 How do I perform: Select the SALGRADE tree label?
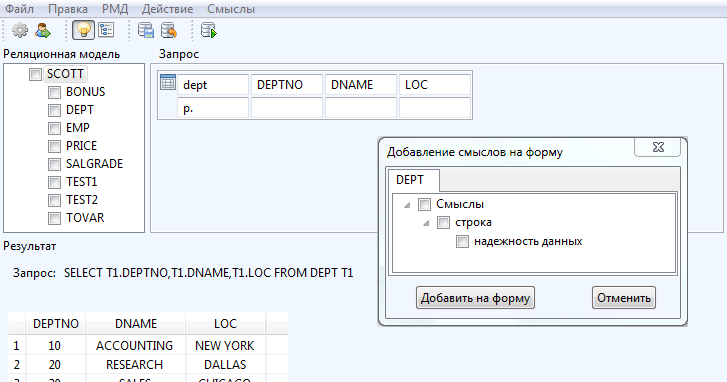95,164
